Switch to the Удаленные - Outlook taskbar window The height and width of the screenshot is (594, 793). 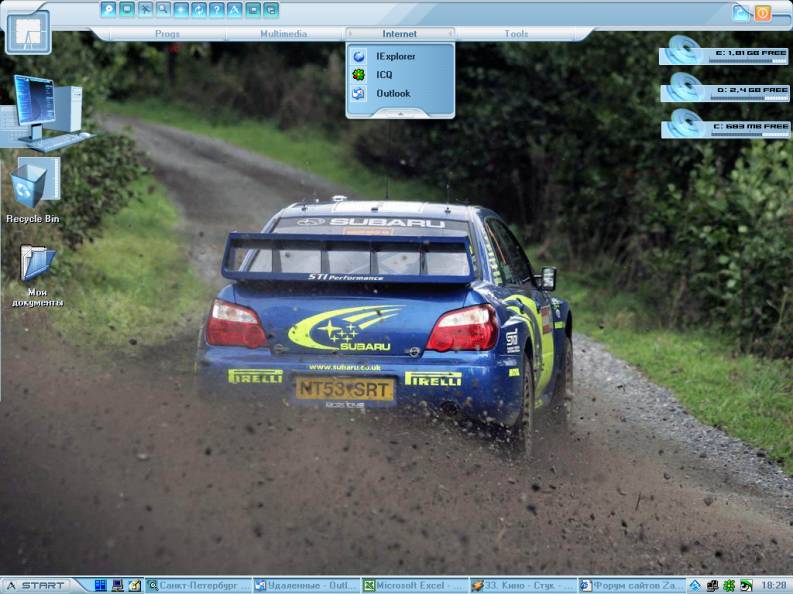tap(306, 585)
